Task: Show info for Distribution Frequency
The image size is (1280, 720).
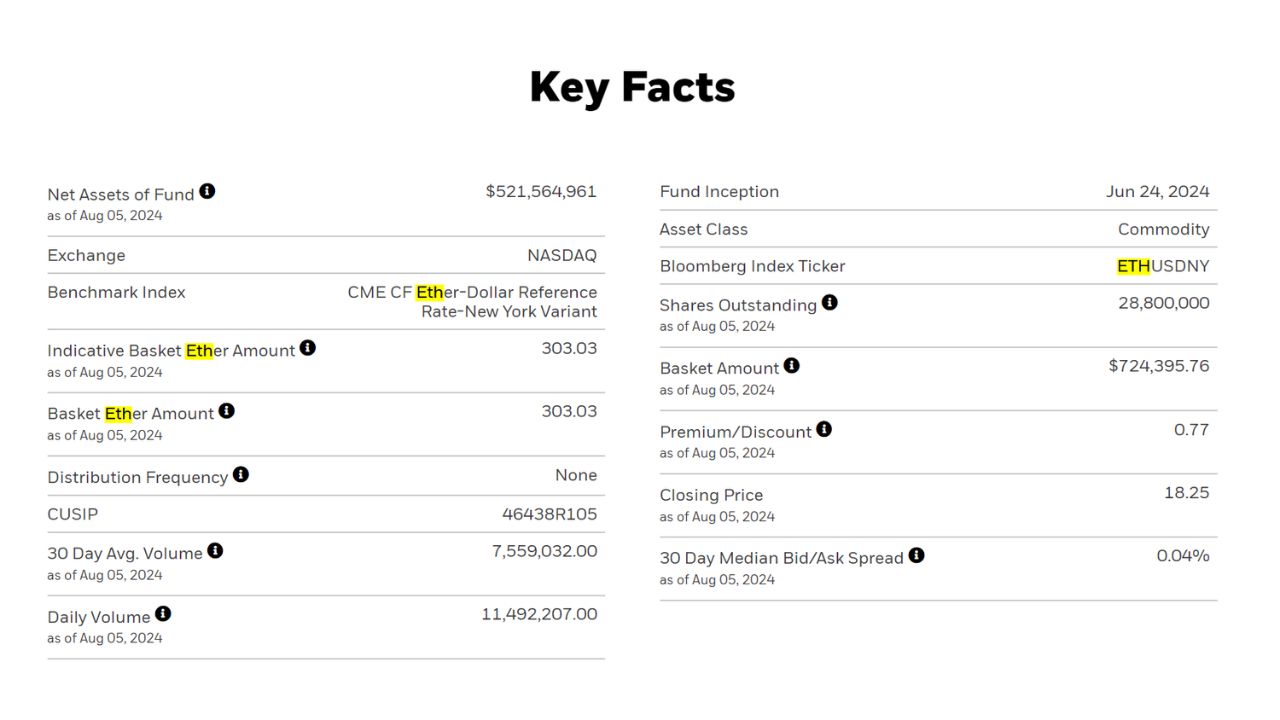Action: point(241,474)
